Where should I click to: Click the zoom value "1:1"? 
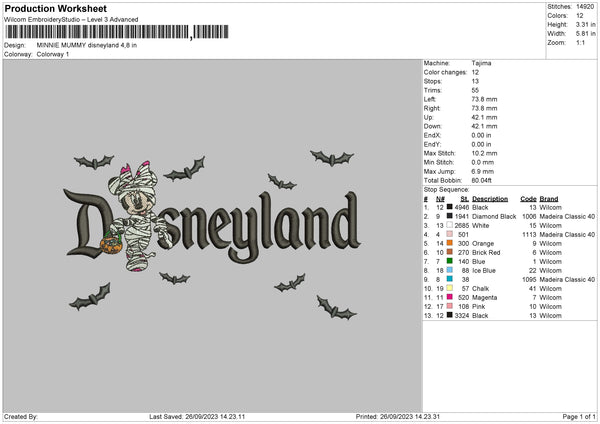tap(580, 42)
